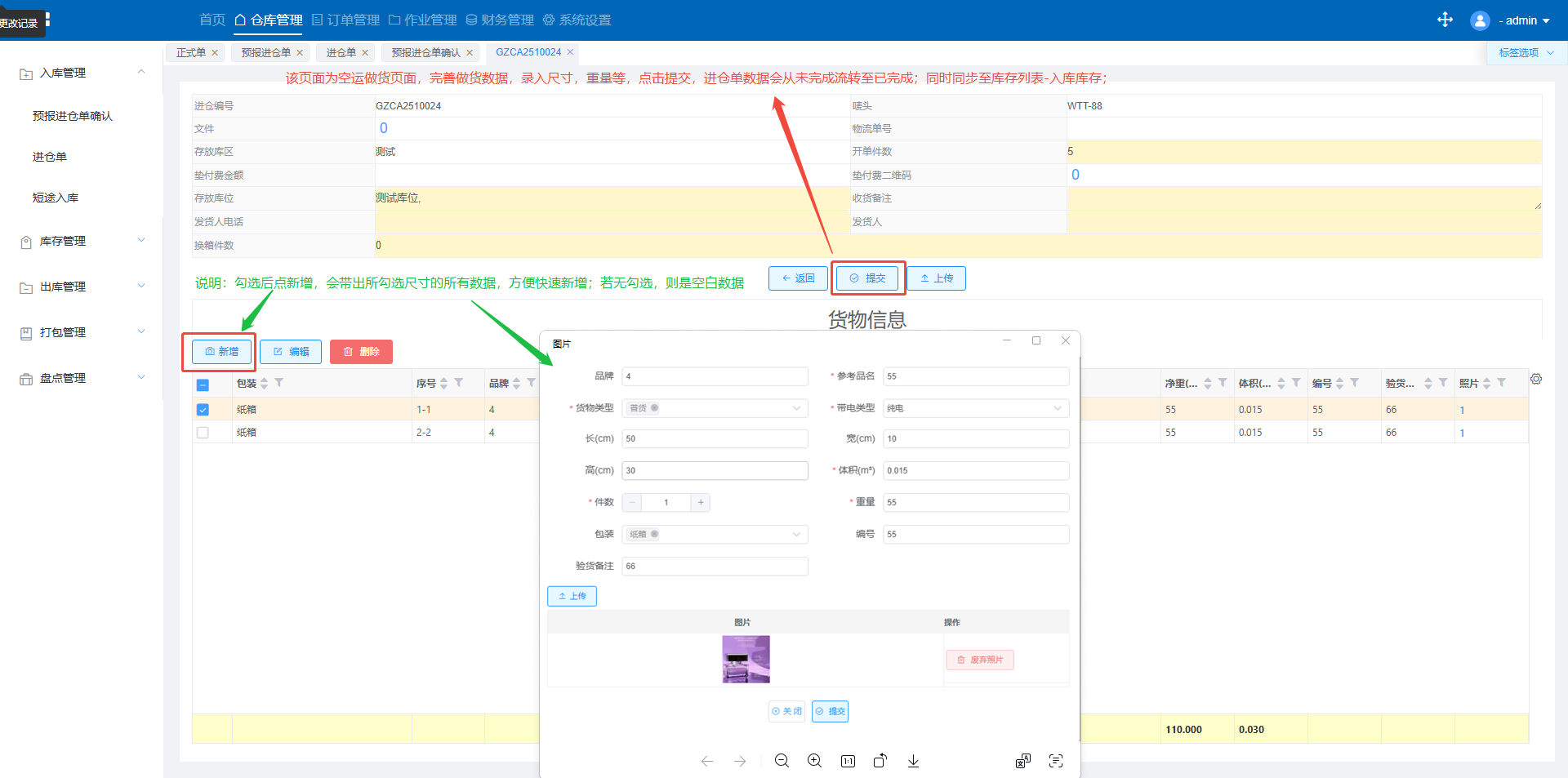Open the 带电类型 dropdown
This screenshot has width=1568, height=778.
coord(976,408)
